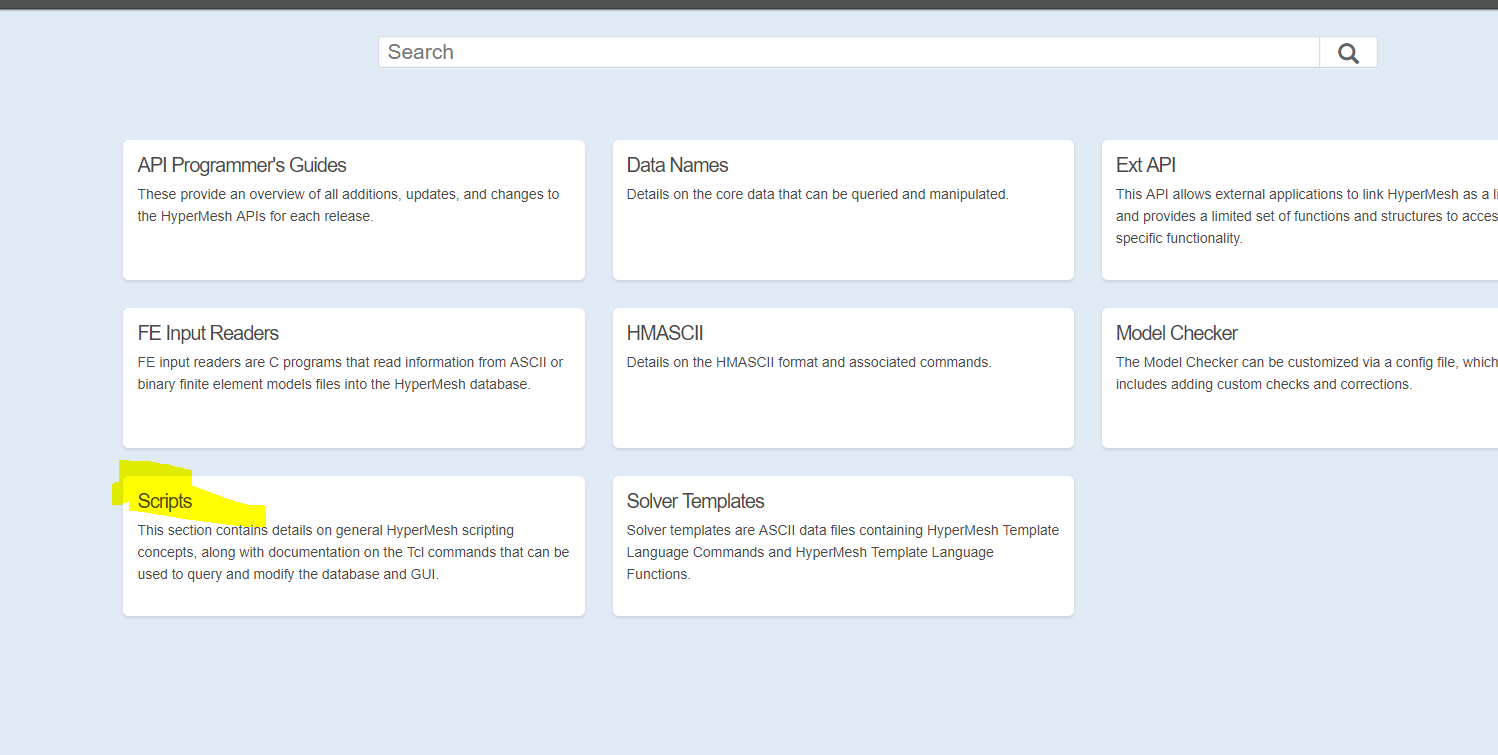The width and height of the screenshot is (1498, 755).
Task: Click blank space below the HMASCII description
Action: click(x=842, y=412)
